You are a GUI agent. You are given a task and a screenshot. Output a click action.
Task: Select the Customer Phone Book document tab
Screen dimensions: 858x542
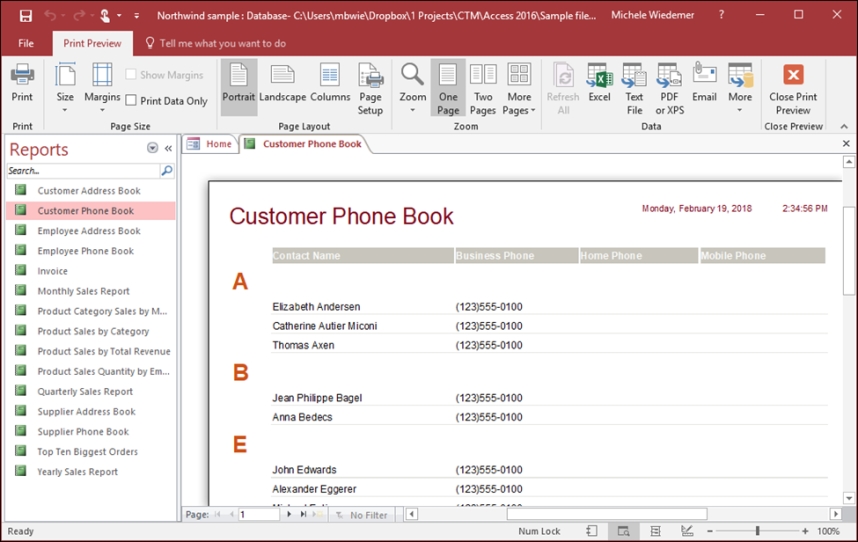[x=305, y=144]
